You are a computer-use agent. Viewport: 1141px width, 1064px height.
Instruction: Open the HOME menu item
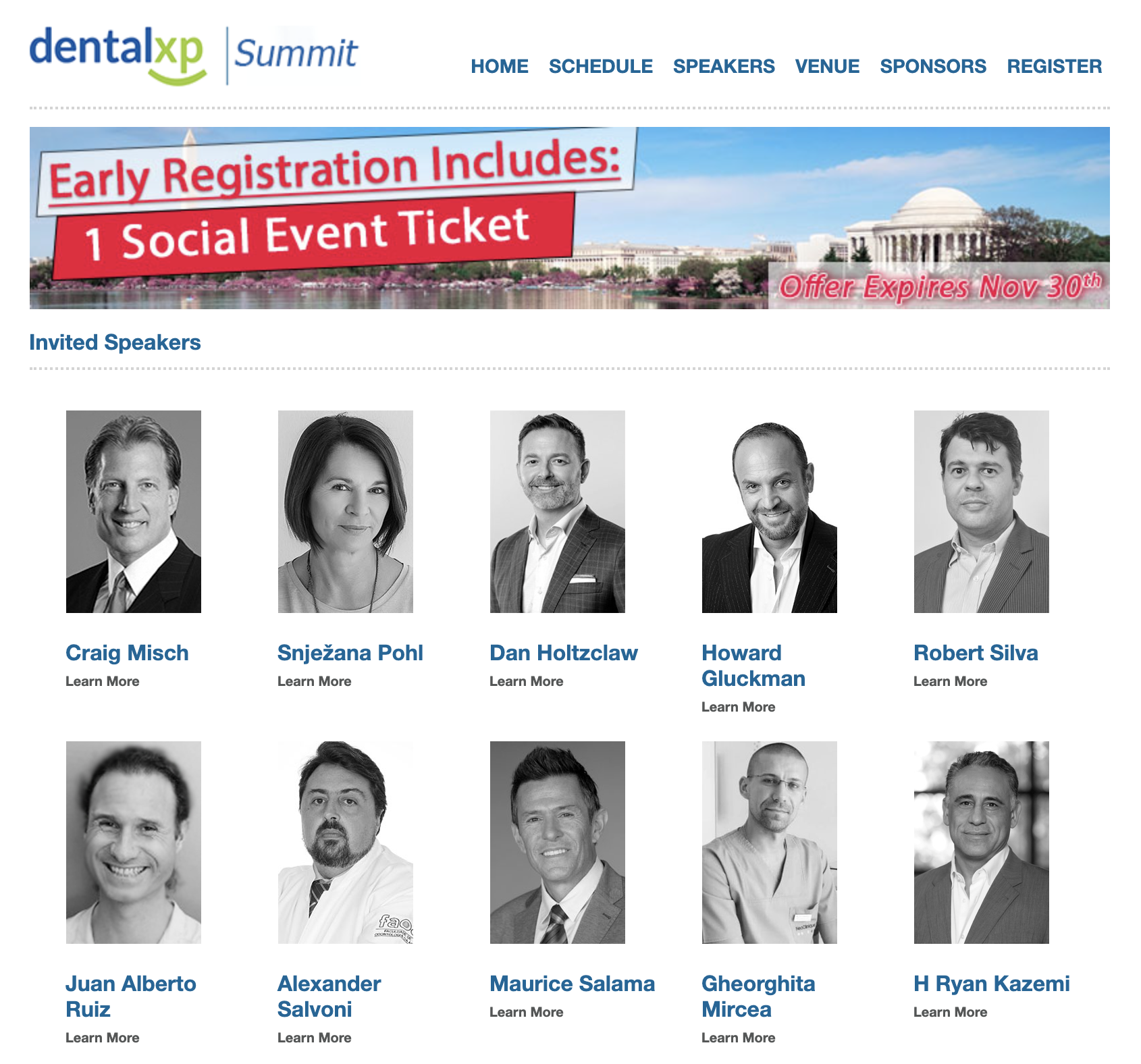point(499,66)
